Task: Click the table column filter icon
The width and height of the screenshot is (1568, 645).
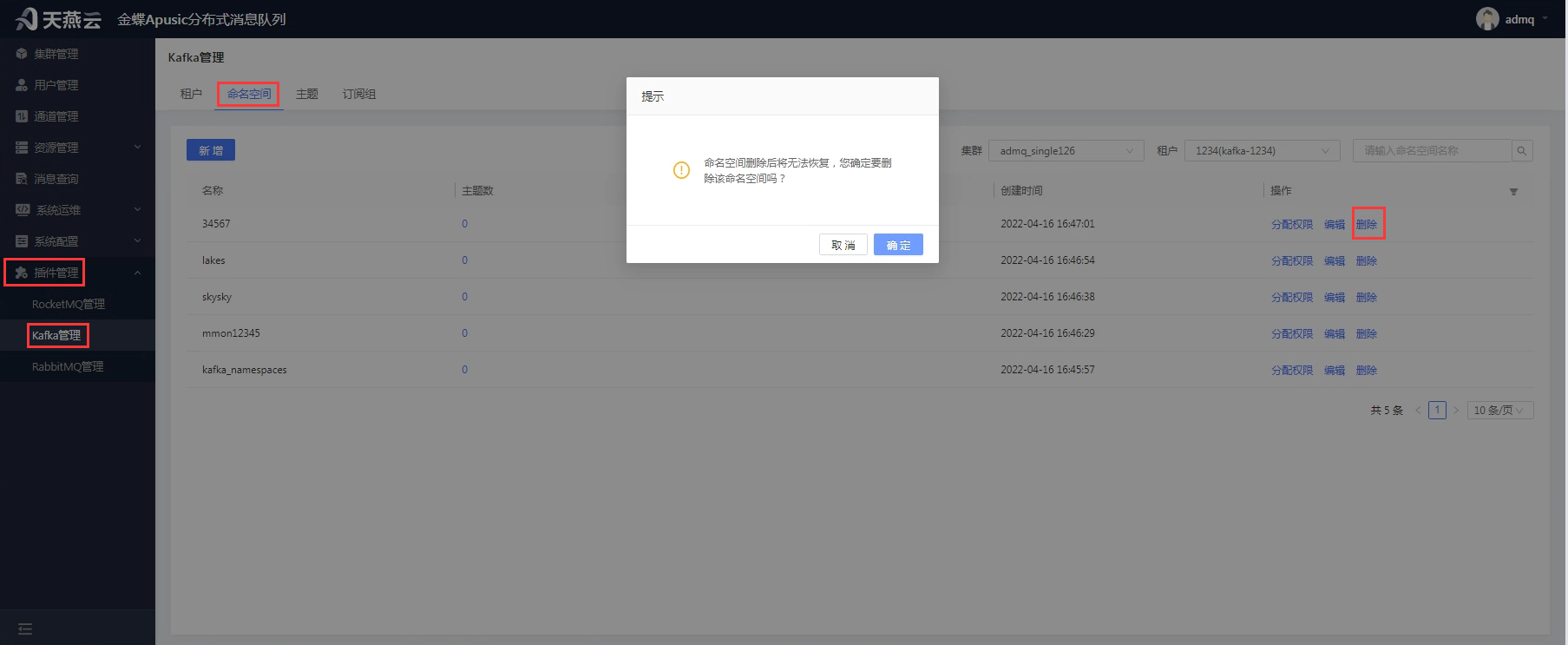Action: coord(1513,191)
